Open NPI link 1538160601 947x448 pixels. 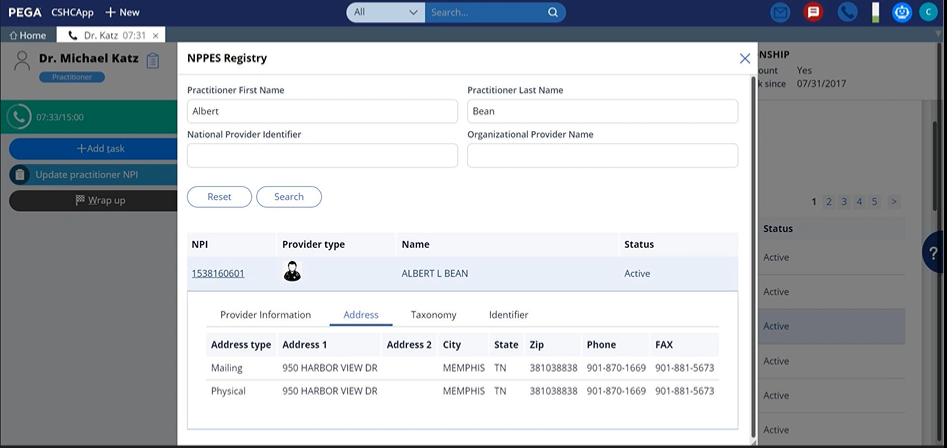click(218, 274)
